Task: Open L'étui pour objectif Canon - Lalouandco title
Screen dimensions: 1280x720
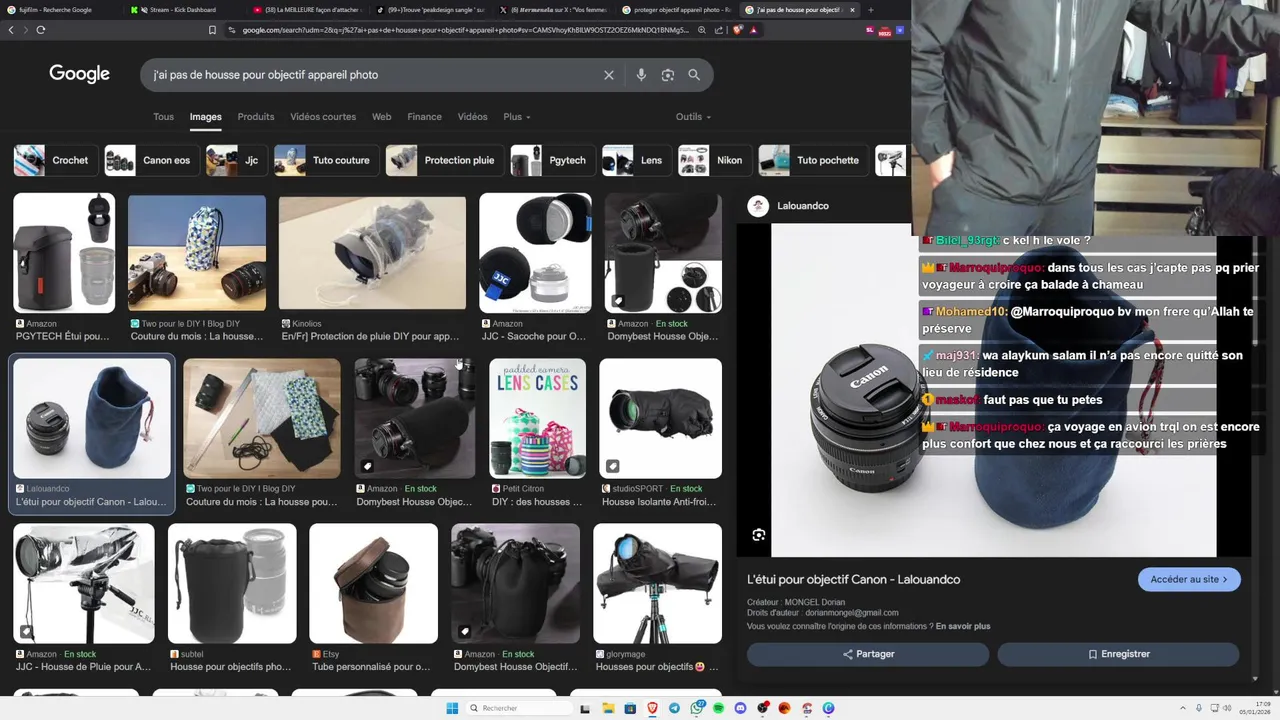Action: [x=853, y=580]
